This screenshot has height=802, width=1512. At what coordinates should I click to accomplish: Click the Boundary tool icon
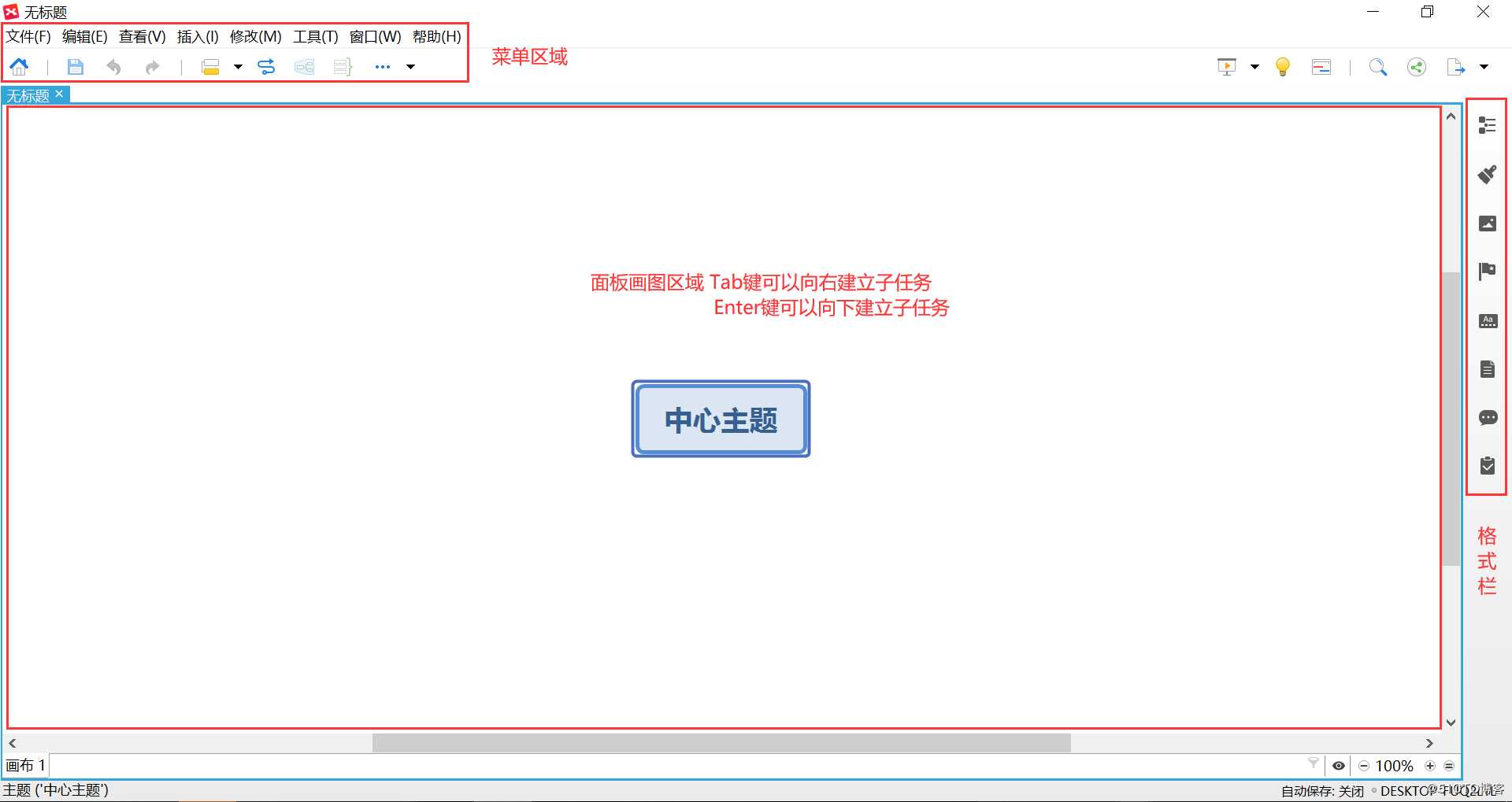coord(304,67)
